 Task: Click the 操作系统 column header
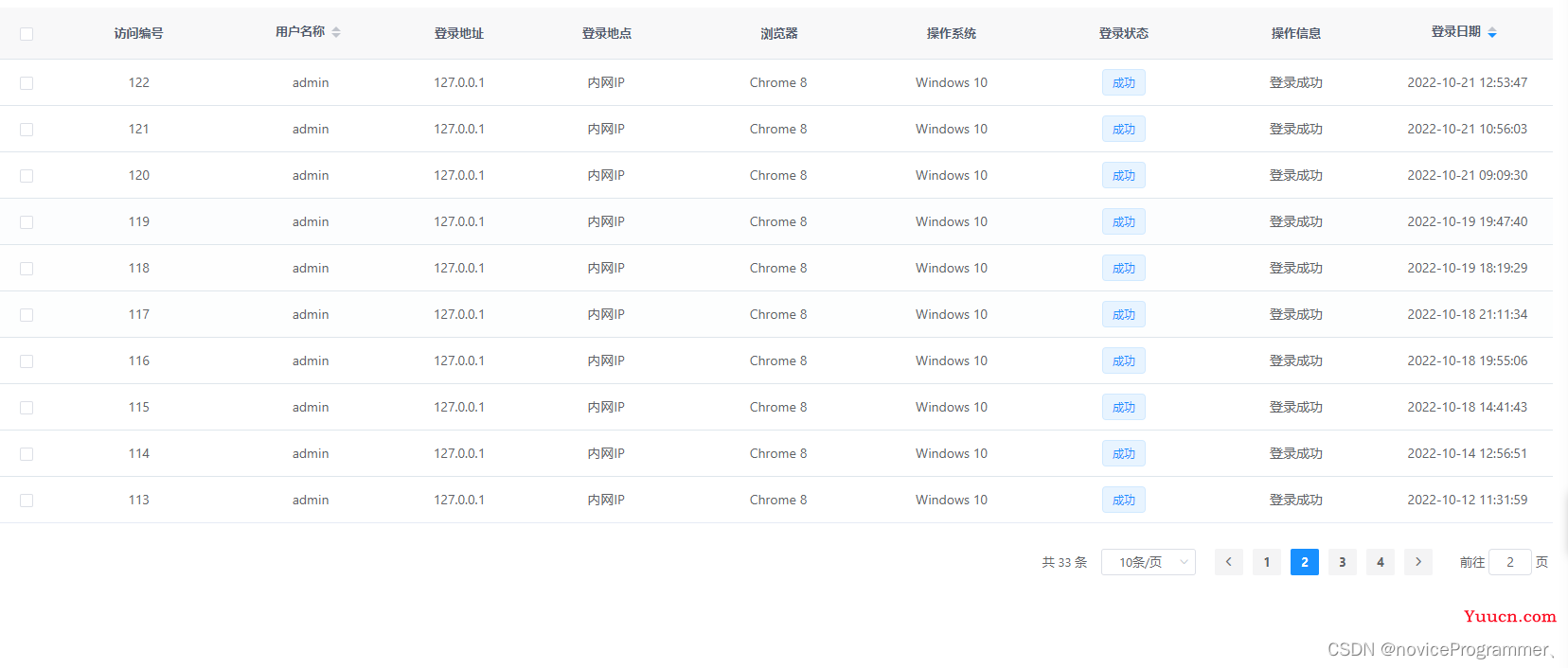(952, 33)
